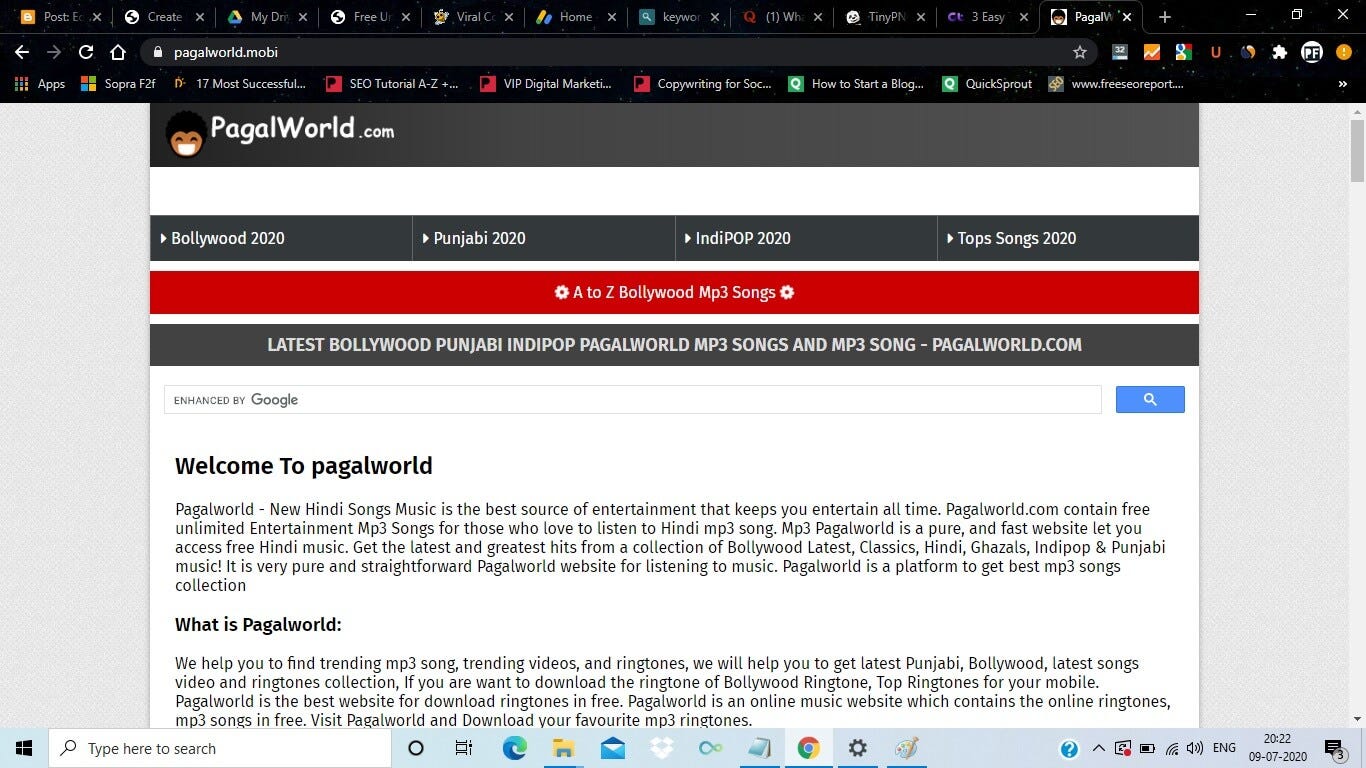Reload the page with the refresh icon
Viewport: 1366px width, 768px height.
pyautogui.click(x=86, y=52)
